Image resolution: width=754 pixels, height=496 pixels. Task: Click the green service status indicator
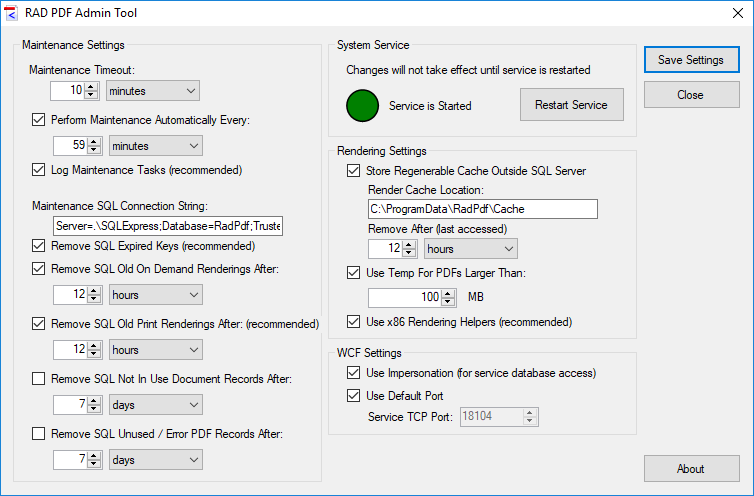[x=362, y=105]
